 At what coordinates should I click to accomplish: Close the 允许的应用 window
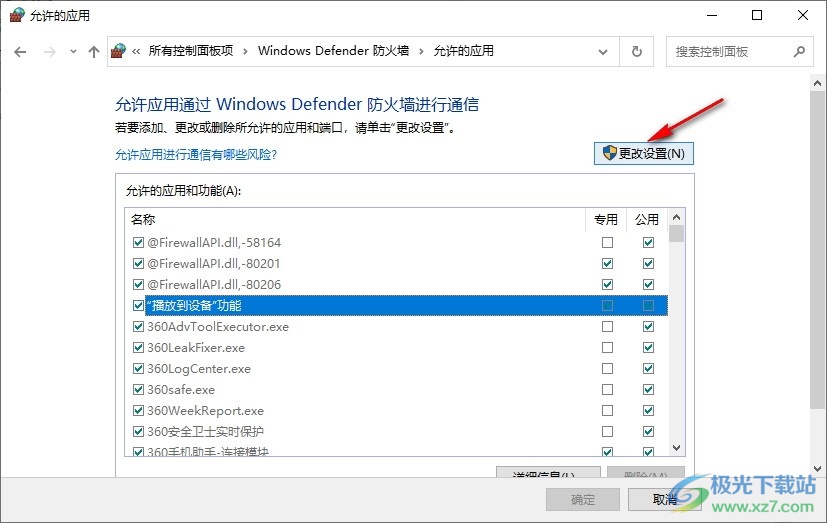[x=803, y=15]
